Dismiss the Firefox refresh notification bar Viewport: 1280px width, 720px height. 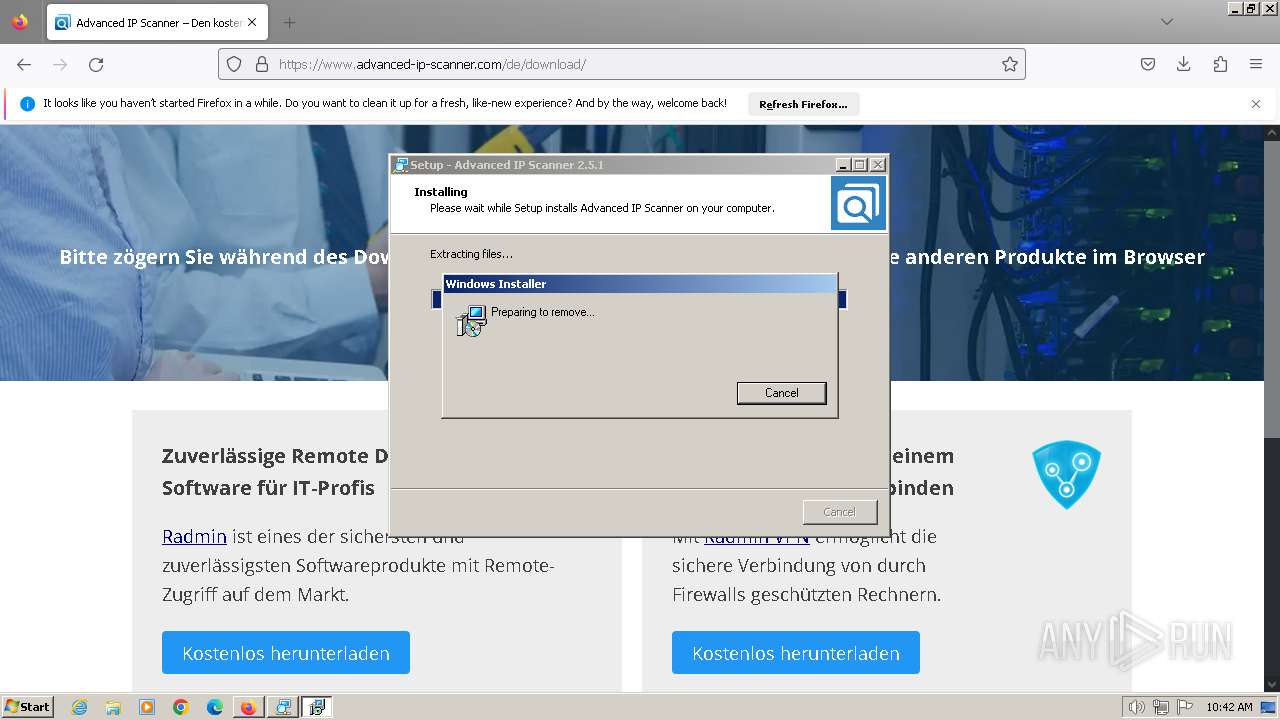click(1256, 103)
